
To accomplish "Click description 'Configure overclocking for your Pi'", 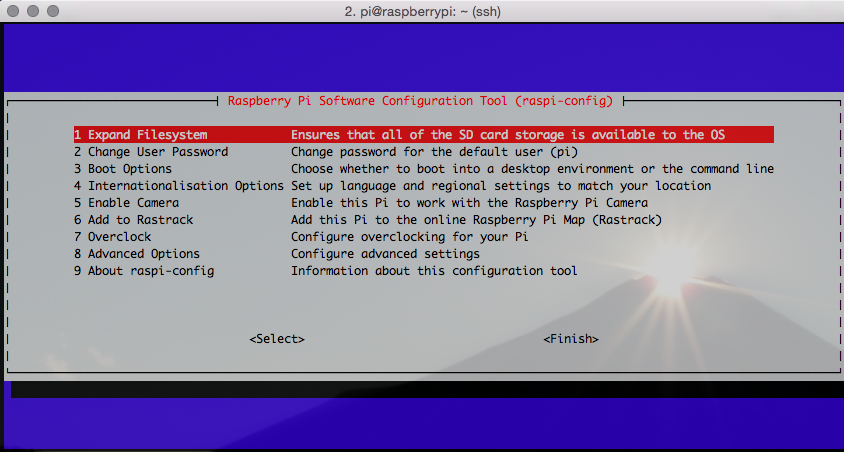I will 410,237.
